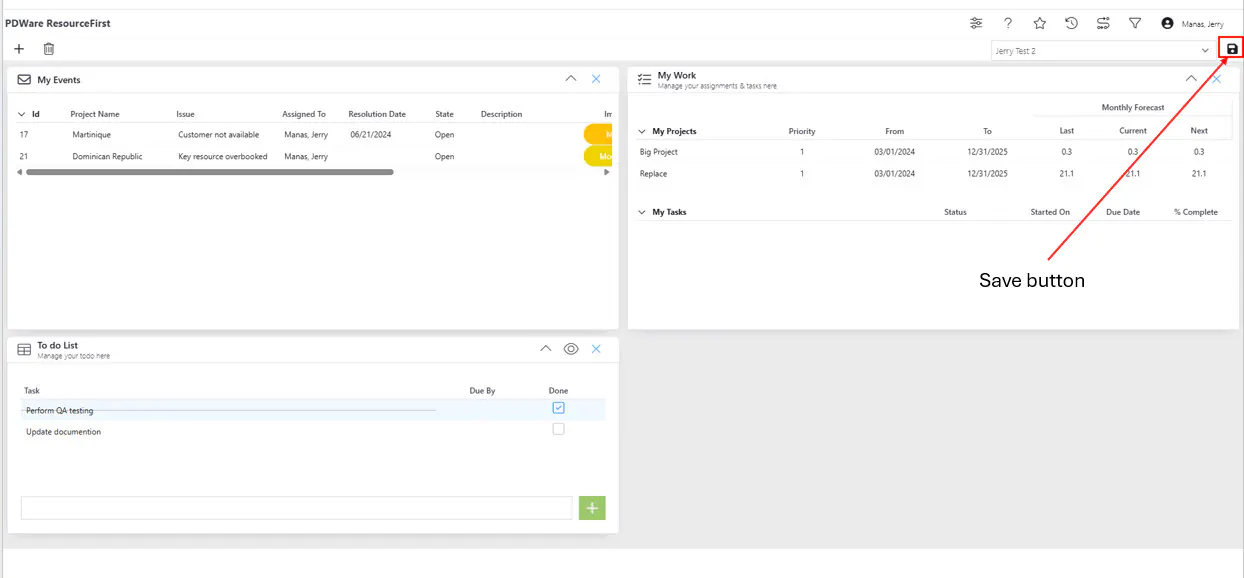Click the favorites star icon
This screenshot has height=578, width=1244.
point(1040,23)
